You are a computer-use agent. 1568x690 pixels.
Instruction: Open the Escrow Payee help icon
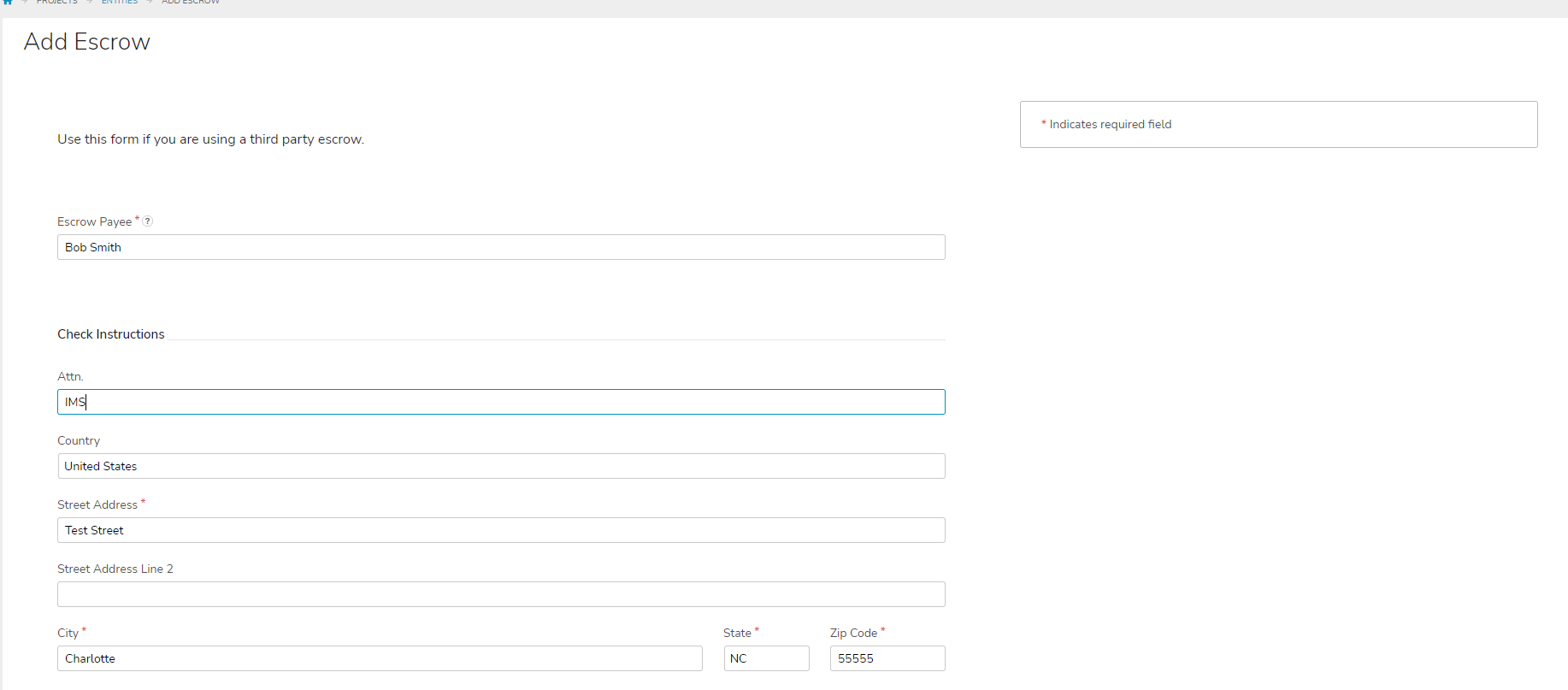coord(148,221)
